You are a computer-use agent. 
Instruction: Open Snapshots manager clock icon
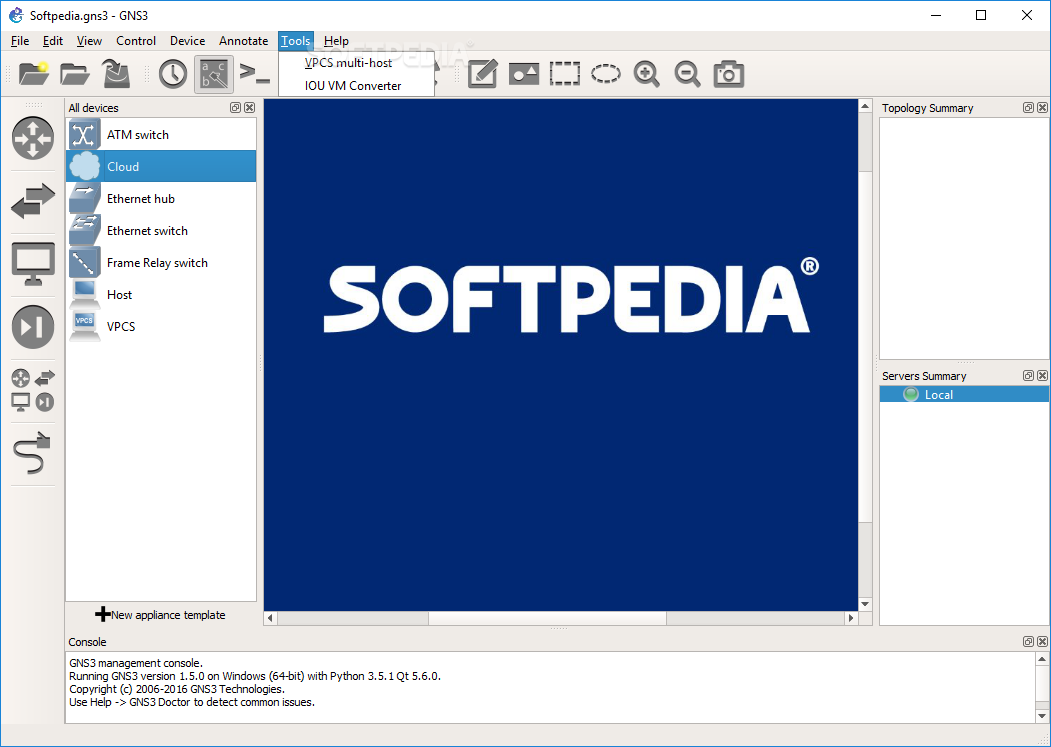173,73
